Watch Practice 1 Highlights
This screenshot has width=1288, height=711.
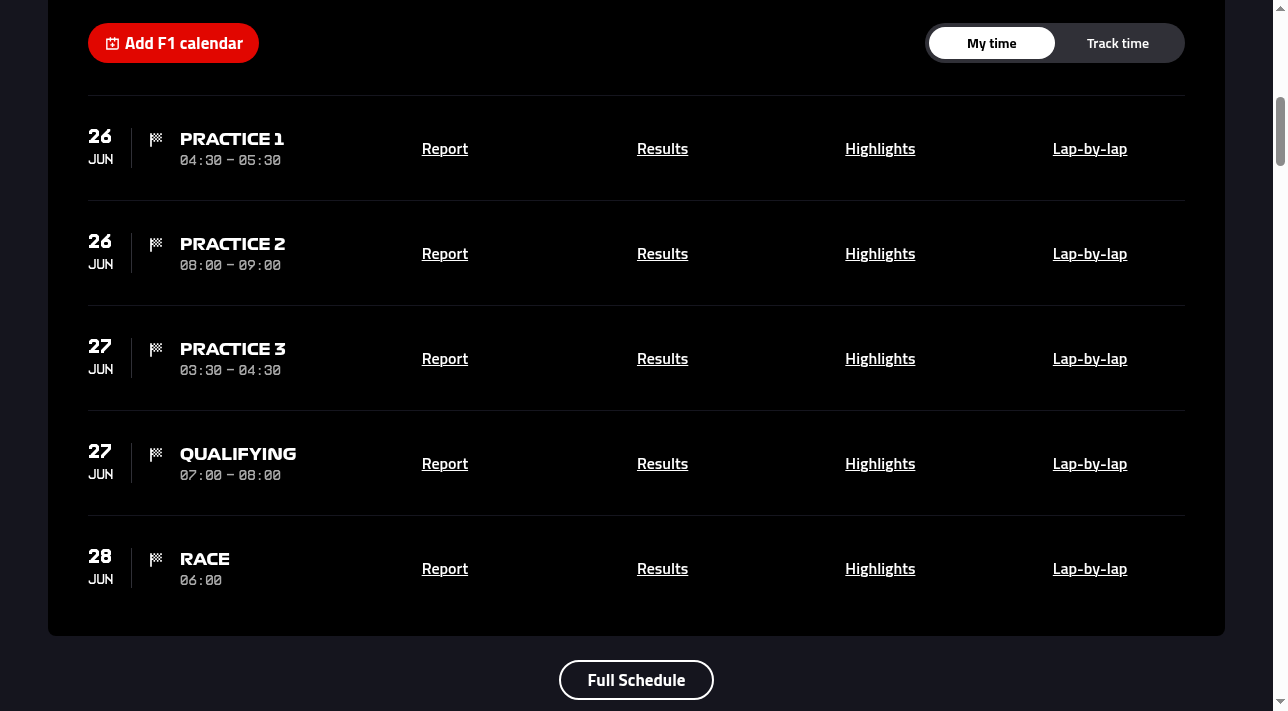point(880,149)
